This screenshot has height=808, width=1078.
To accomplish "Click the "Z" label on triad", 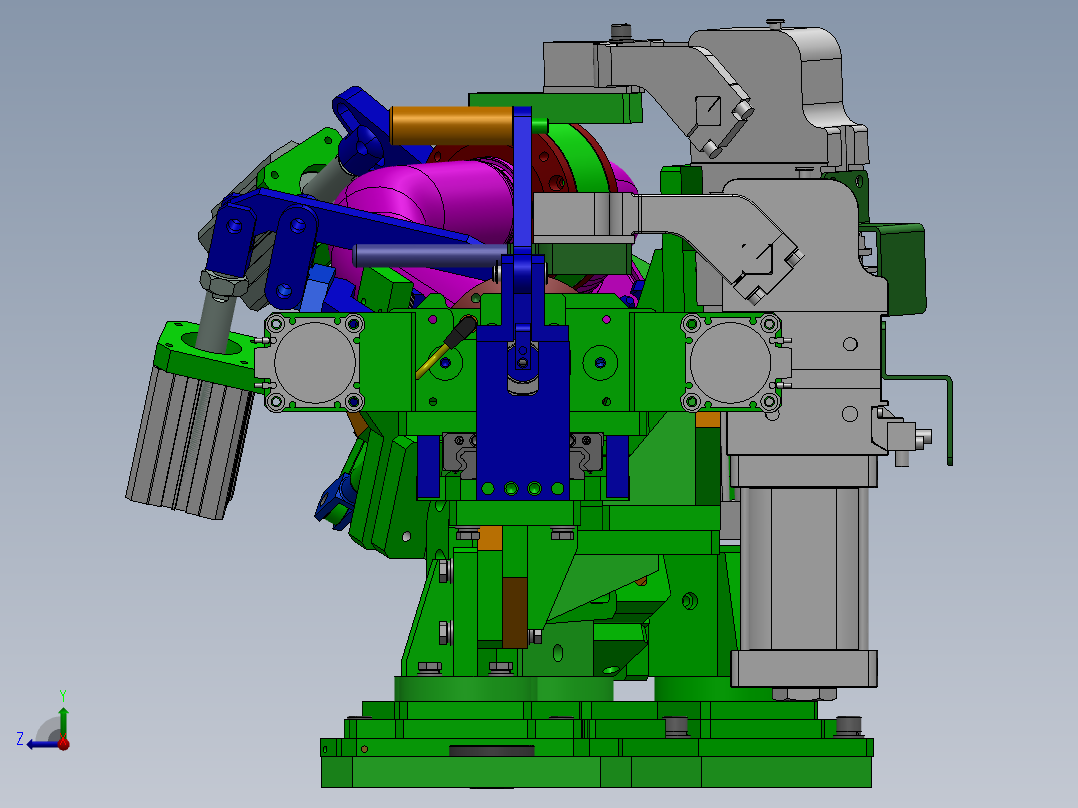I will (x=20, y=739).
